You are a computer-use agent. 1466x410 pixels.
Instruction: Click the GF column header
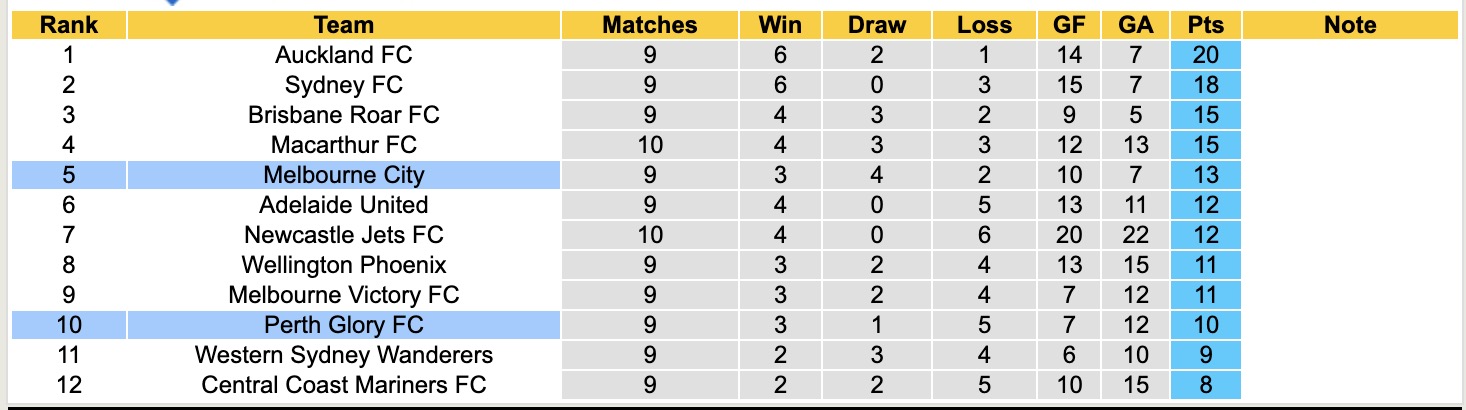click(1069, 25)
